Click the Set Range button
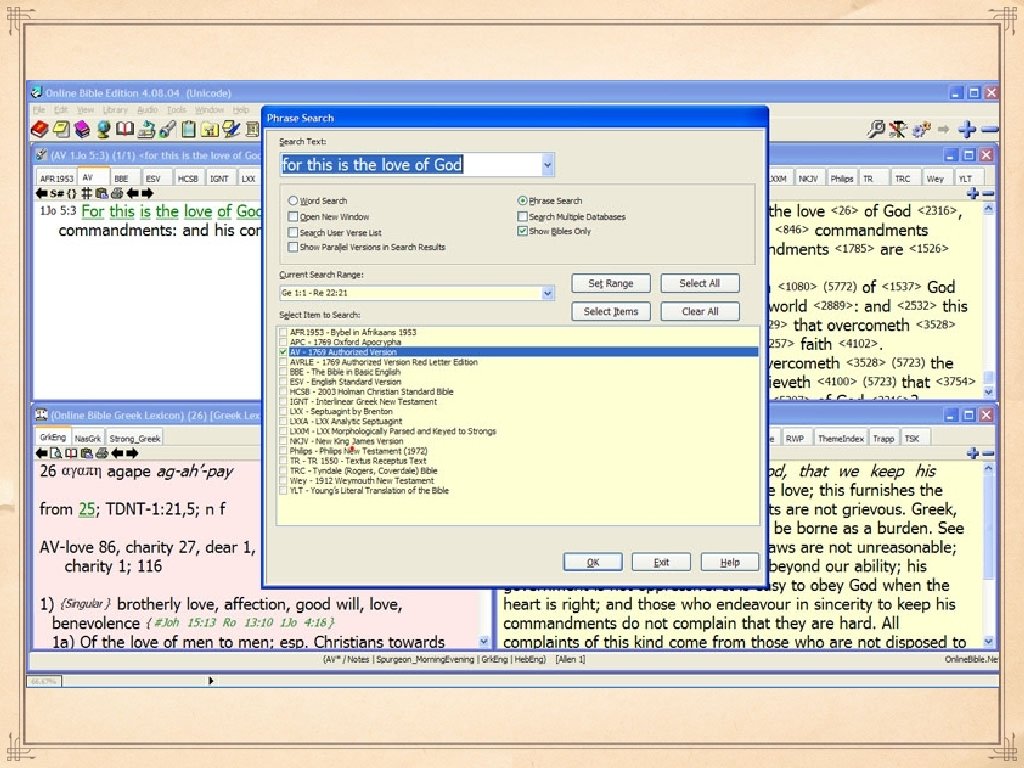Screen dimensions: 1024x768 tap(611, 283)
